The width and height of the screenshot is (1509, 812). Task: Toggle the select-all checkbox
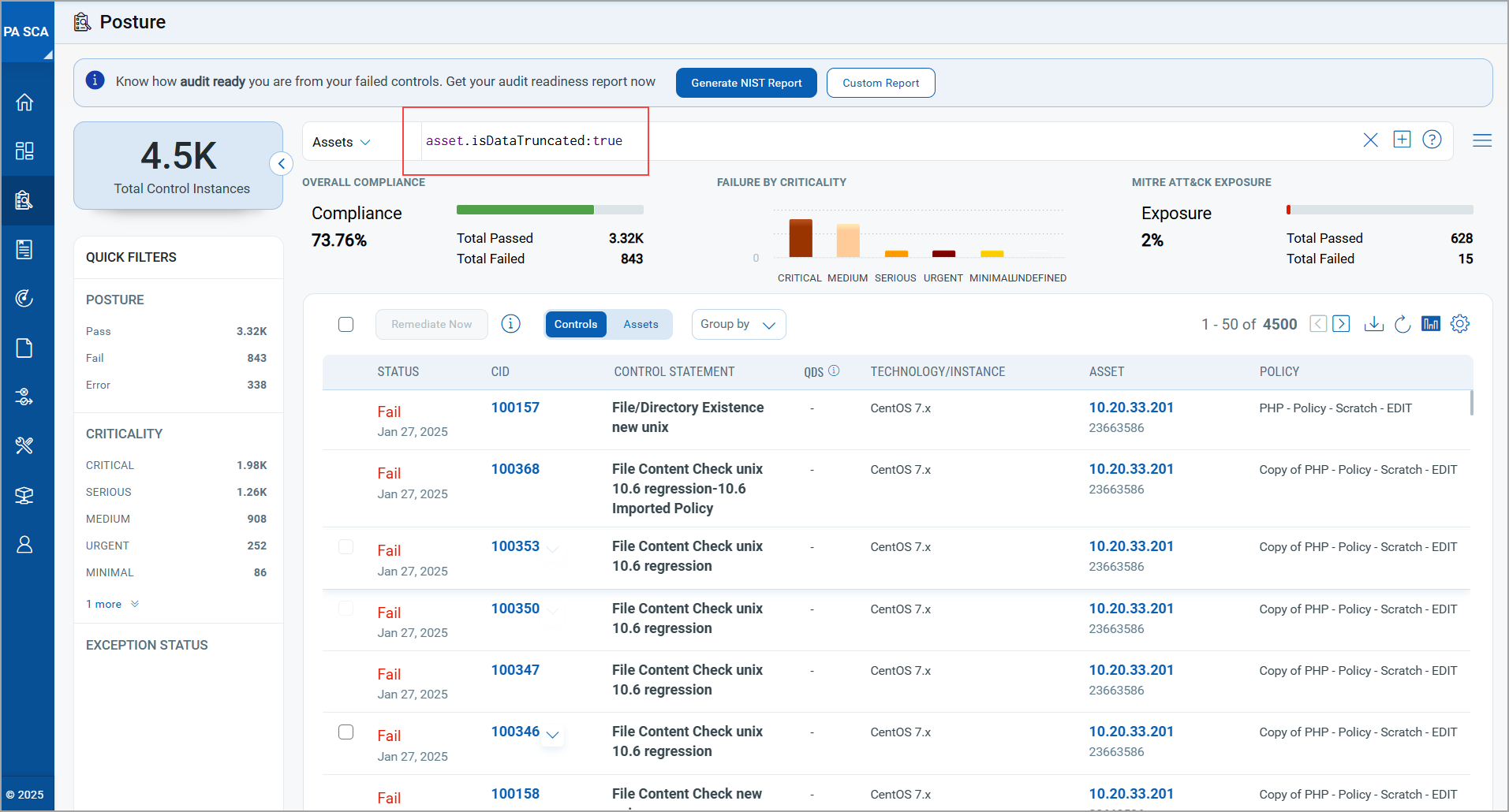click(x=346, y=324)
